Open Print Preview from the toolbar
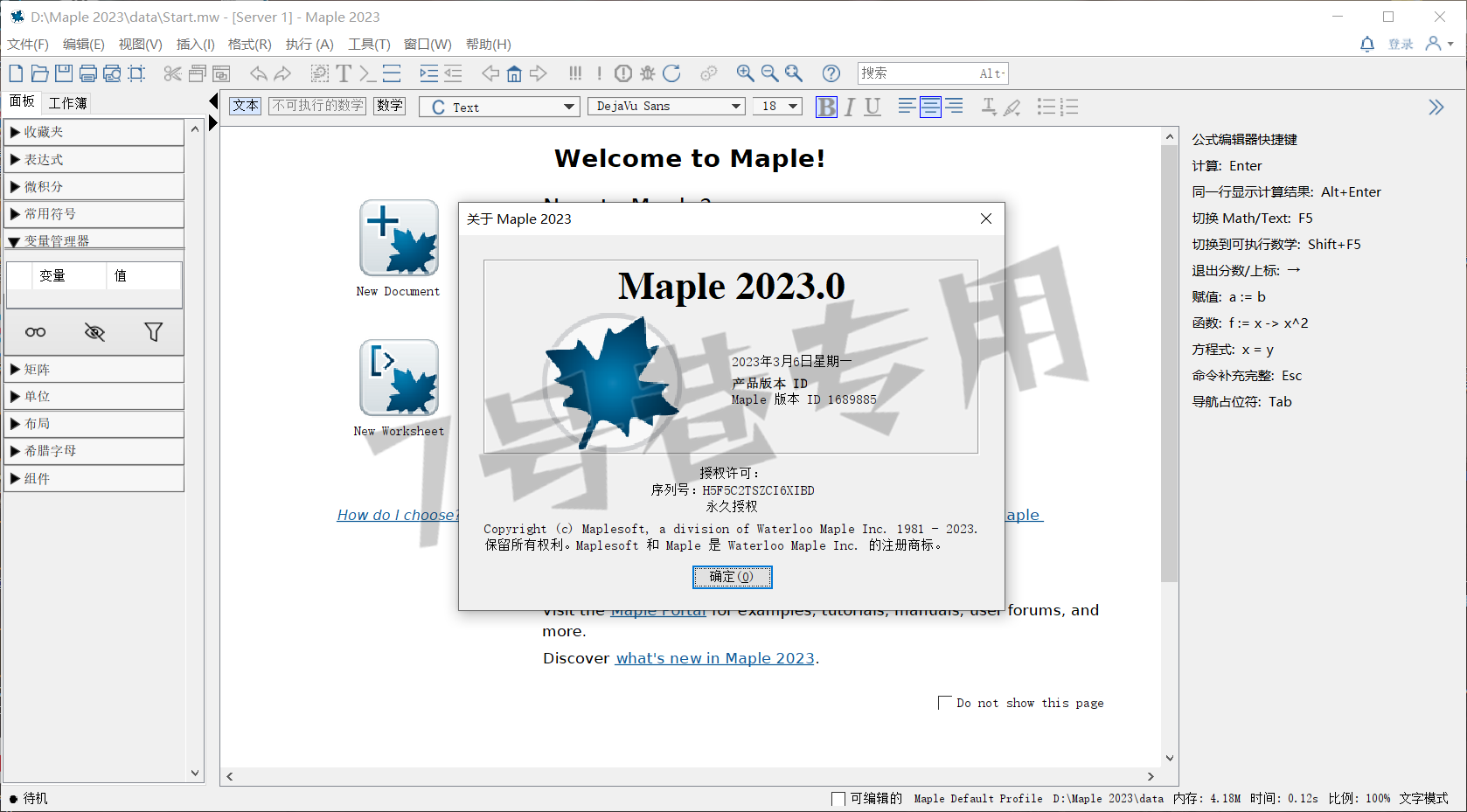Image resolution: width=1467 pixels, height=812 pixels. point(112,73)
